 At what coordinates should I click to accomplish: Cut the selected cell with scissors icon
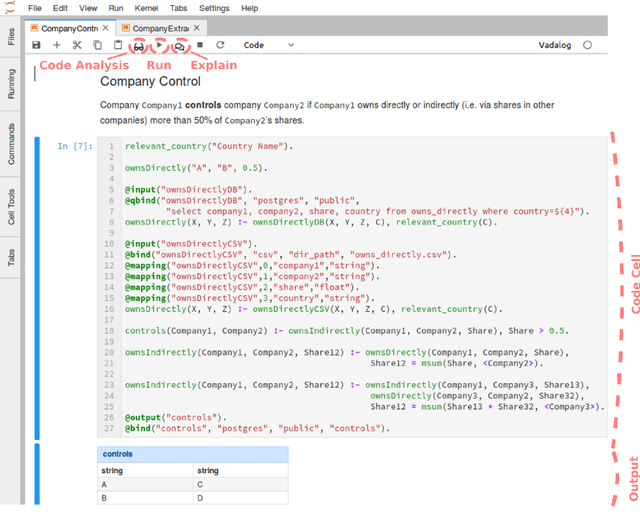(x=77, y=45)
